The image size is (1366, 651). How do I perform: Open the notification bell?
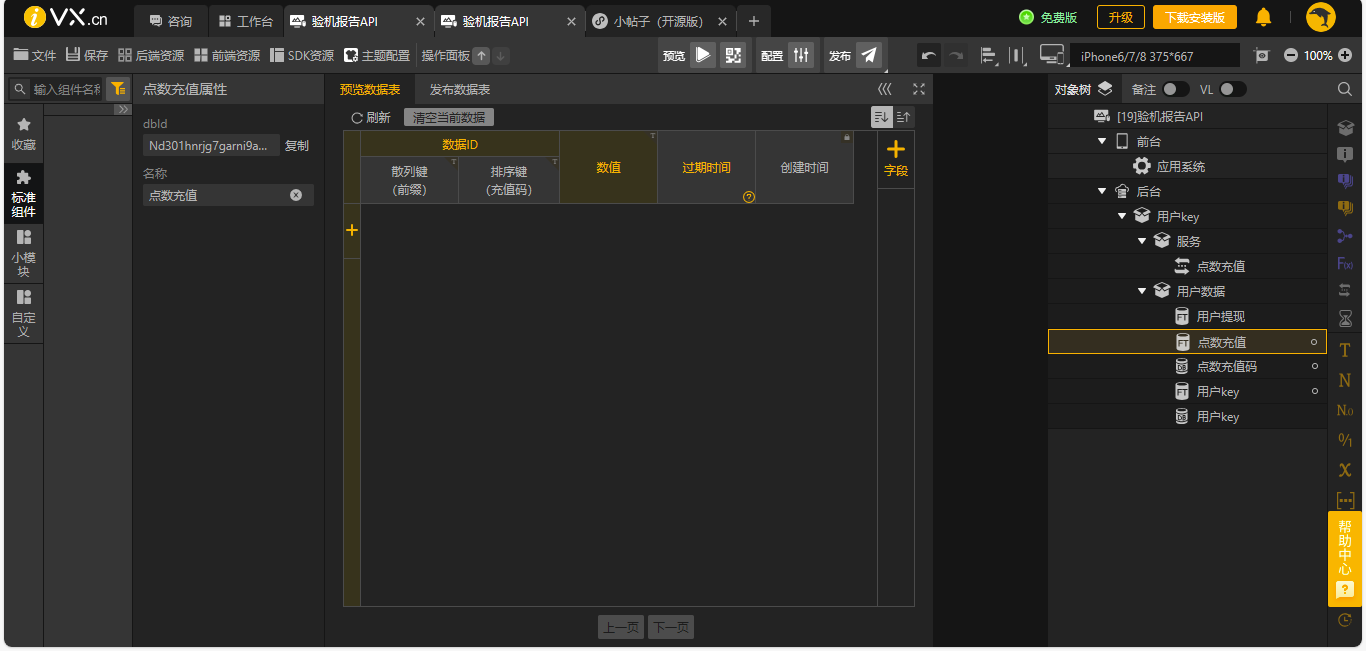coord(1263,17)
